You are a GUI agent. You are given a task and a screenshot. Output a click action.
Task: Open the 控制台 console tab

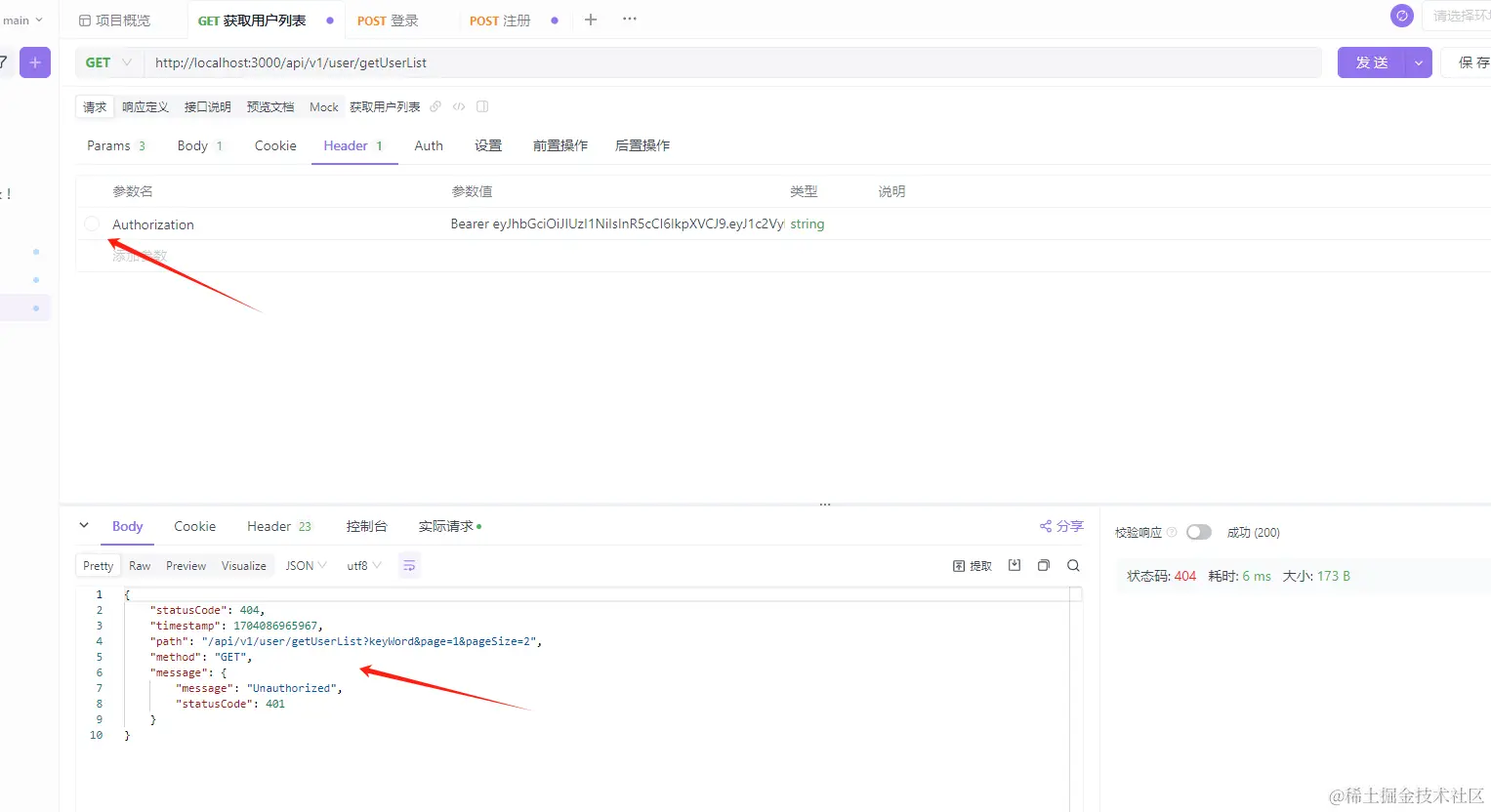coord(367,526)
